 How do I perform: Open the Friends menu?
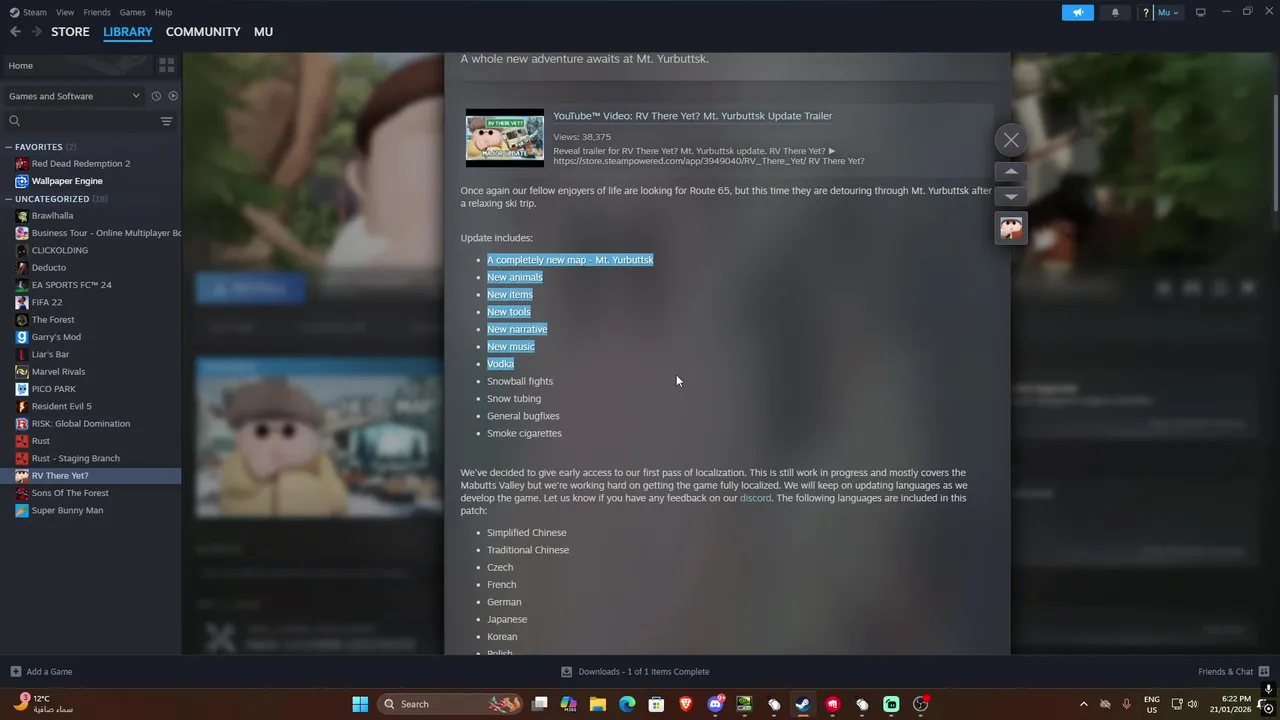pos(97,12)
